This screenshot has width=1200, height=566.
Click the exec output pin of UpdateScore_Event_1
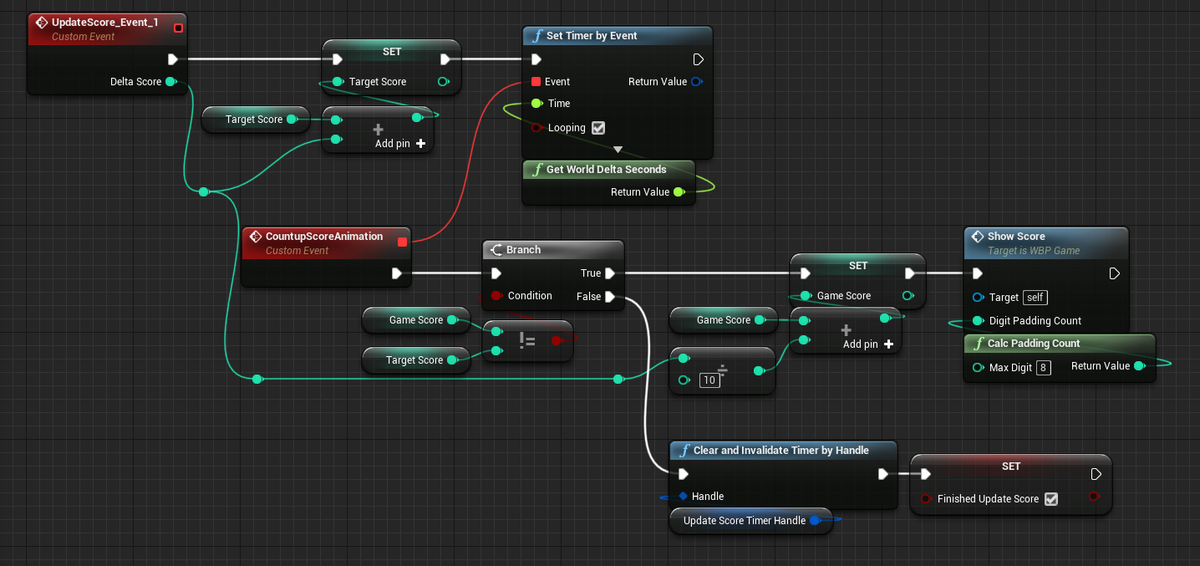pyautogui.click(x=173, y=59)
